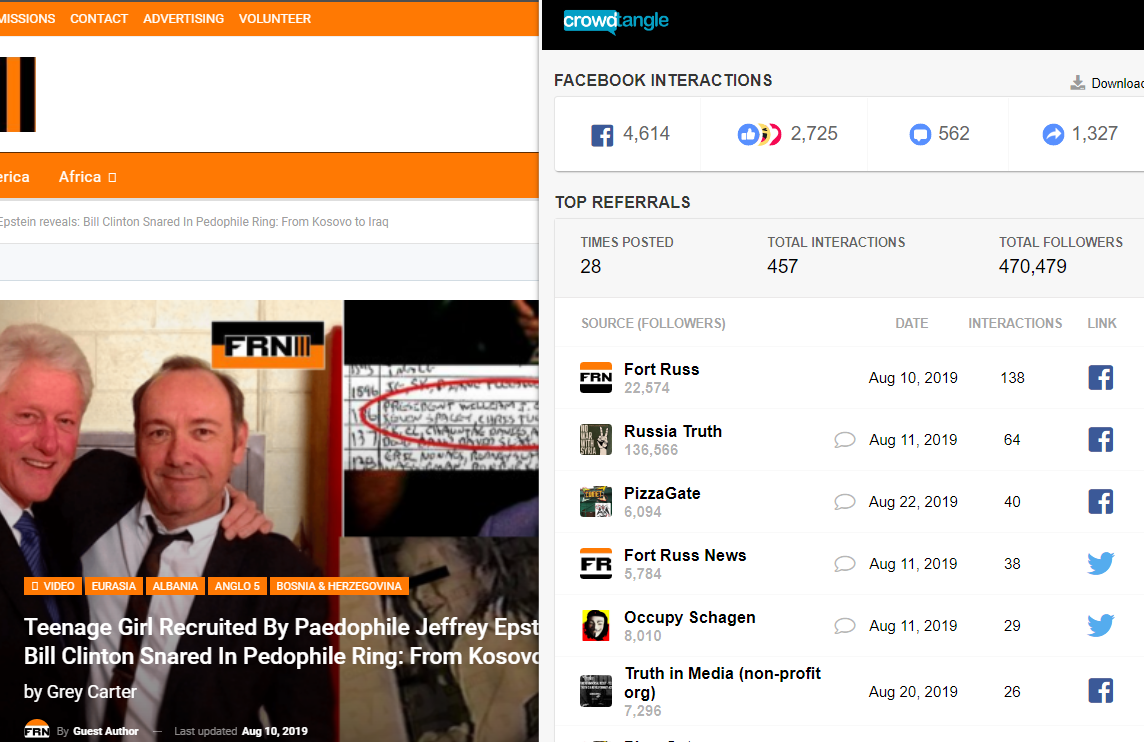
Task: Open the ADVERTISING menu item
Action: click(183, 19)
